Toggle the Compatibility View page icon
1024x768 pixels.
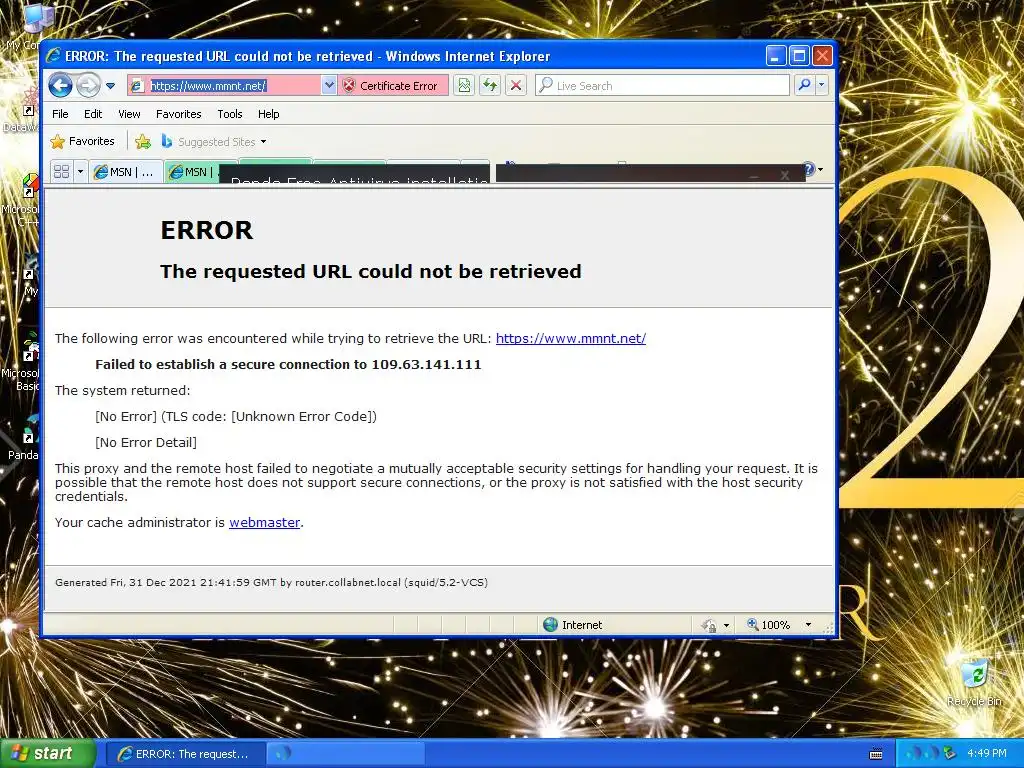click(x=464, y=86)
